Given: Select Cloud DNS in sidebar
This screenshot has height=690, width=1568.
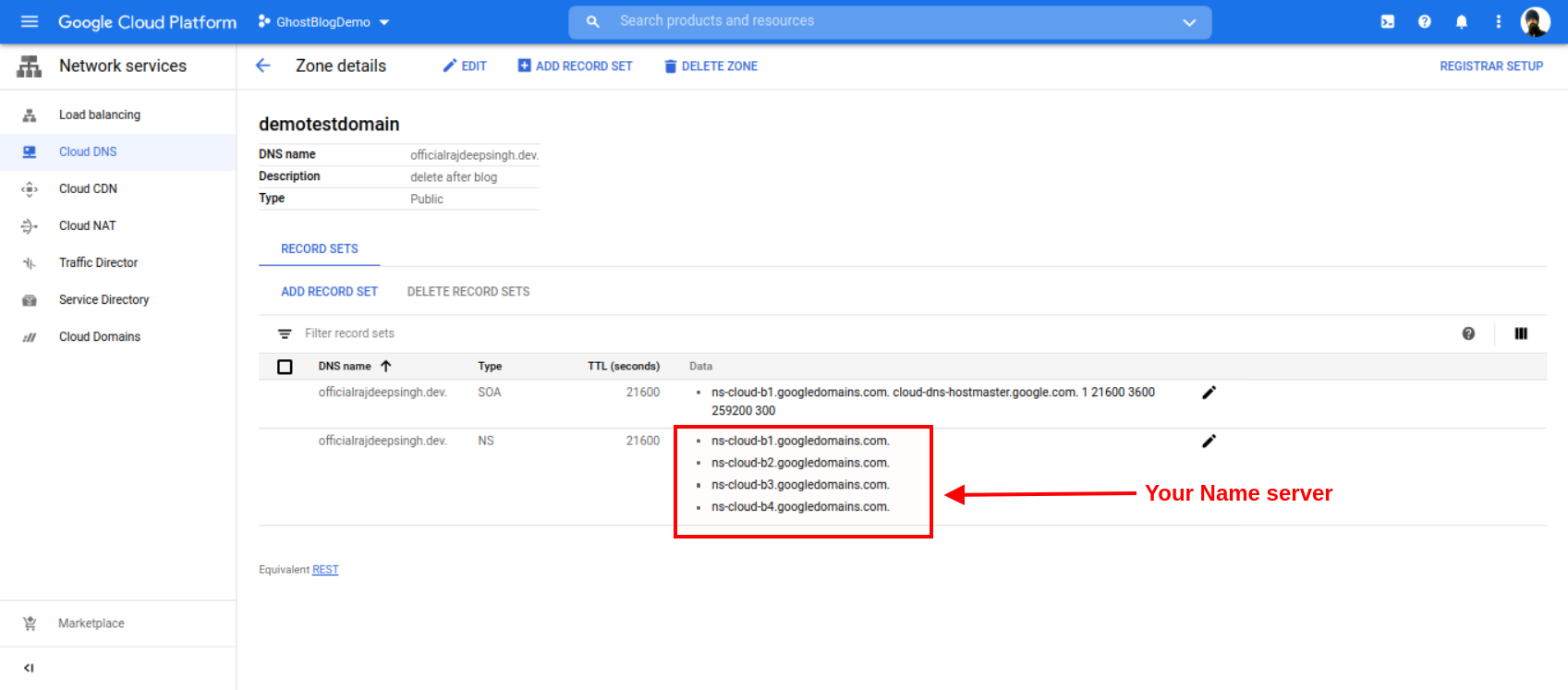Looking at the screenshot, I should coord(88,151).
